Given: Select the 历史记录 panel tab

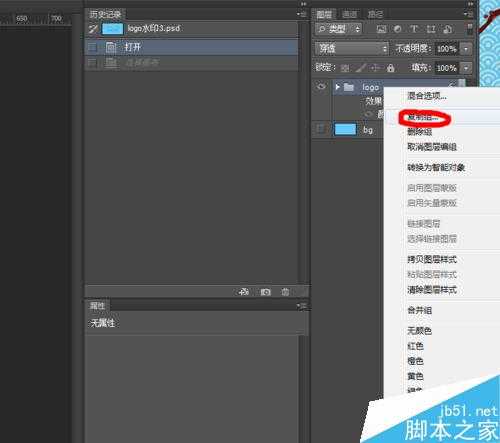Looking at the screenshot, I should (x=105, y=14).
